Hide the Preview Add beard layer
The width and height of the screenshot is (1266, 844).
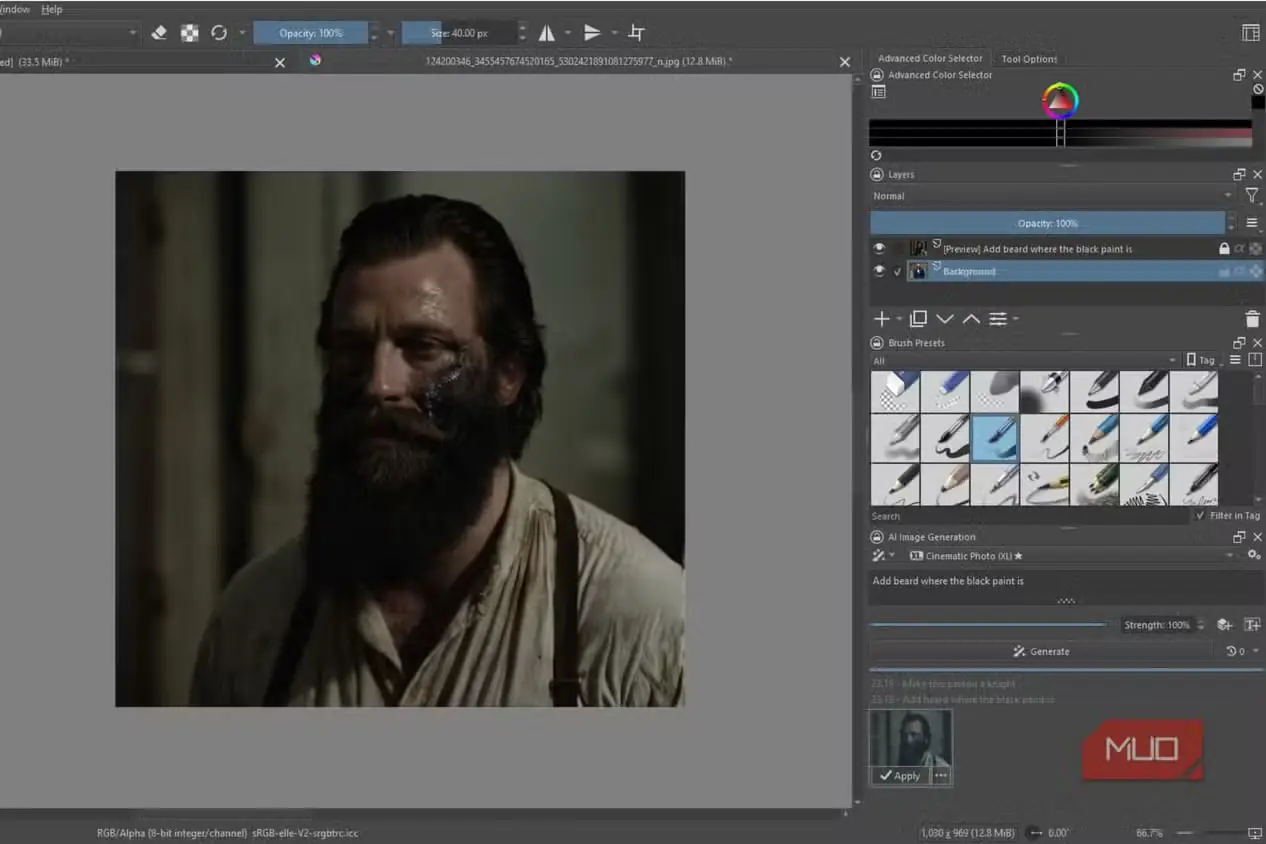(x=879, y=248)
